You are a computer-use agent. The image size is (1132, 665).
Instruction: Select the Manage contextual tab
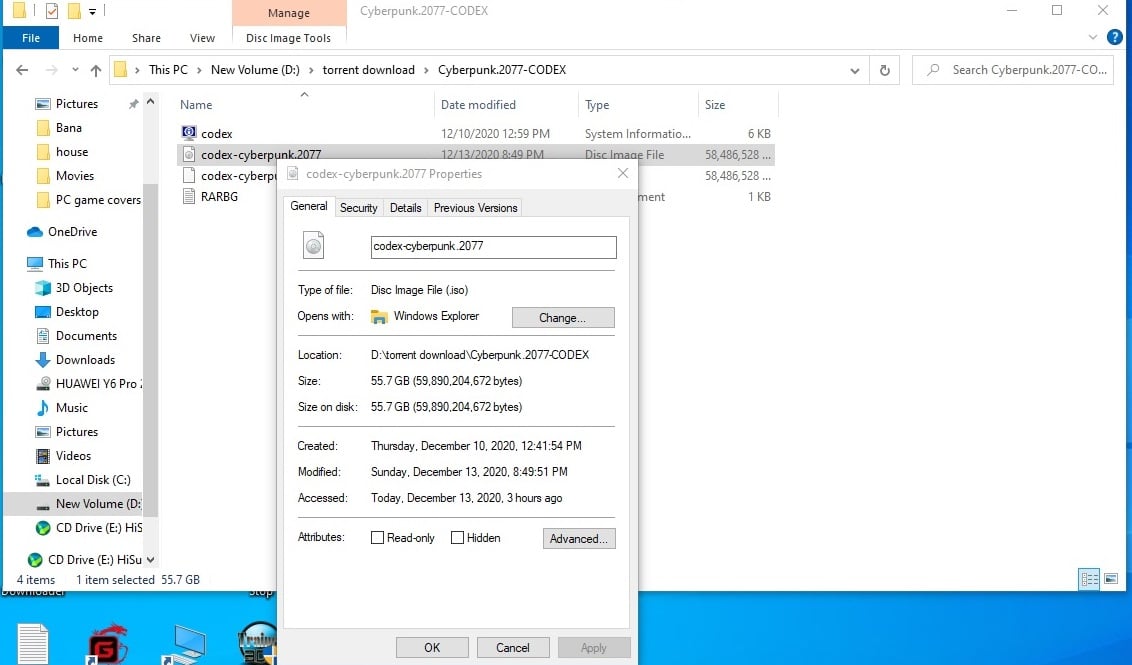289,13
